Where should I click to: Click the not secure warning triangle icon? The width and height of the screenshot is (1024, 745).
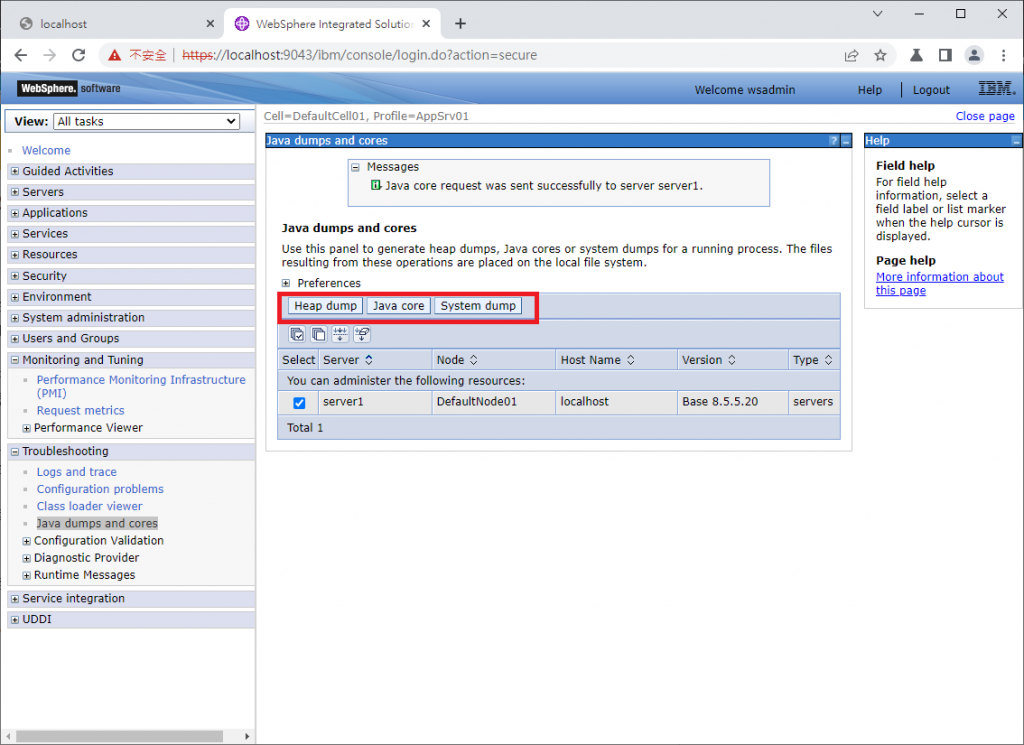click(114, 55)
